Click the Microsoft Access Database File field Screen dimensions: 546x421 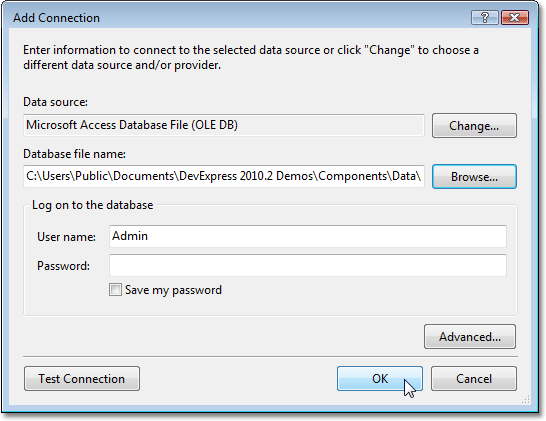[224, 125]
